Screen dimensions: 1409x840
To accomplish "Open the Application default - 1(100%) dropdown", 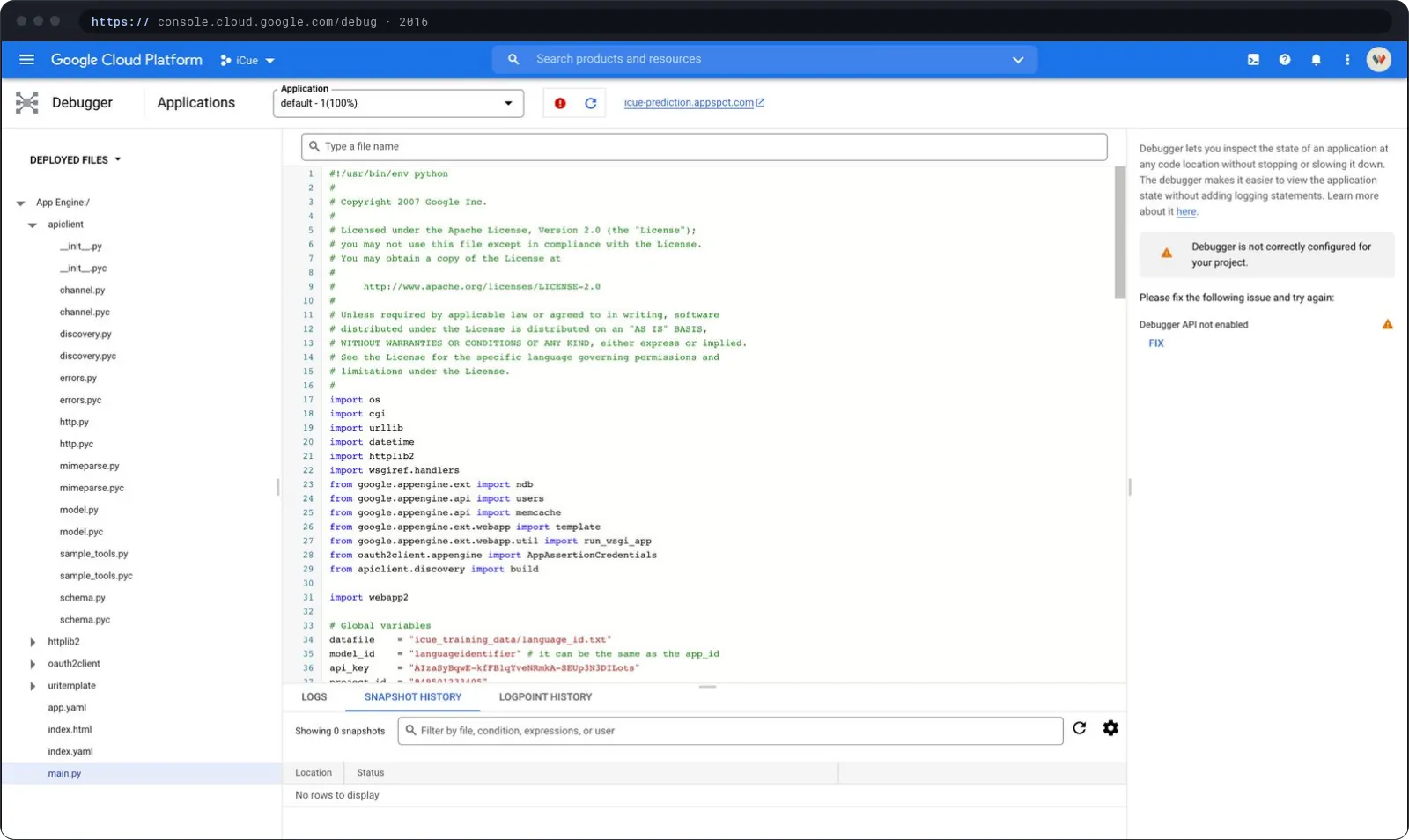I will [398, 103].
